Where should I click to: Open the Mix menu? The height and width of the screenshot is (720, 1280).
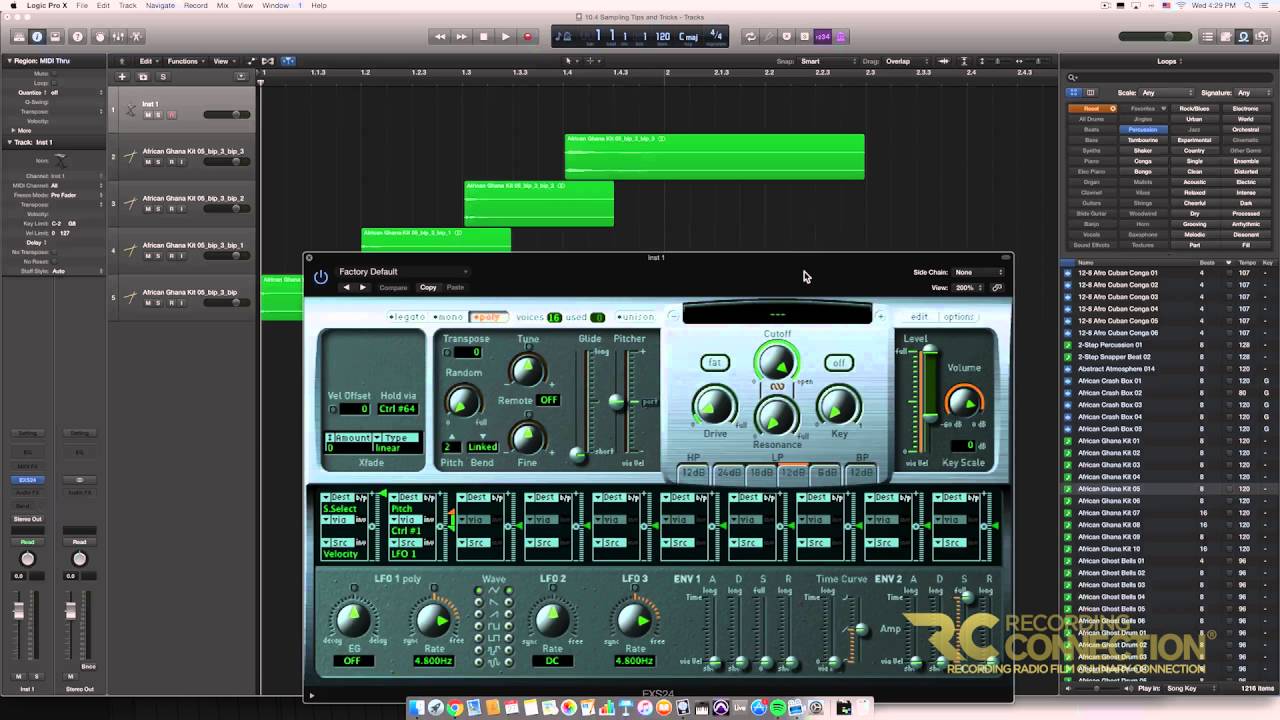[x=223, y=6]
